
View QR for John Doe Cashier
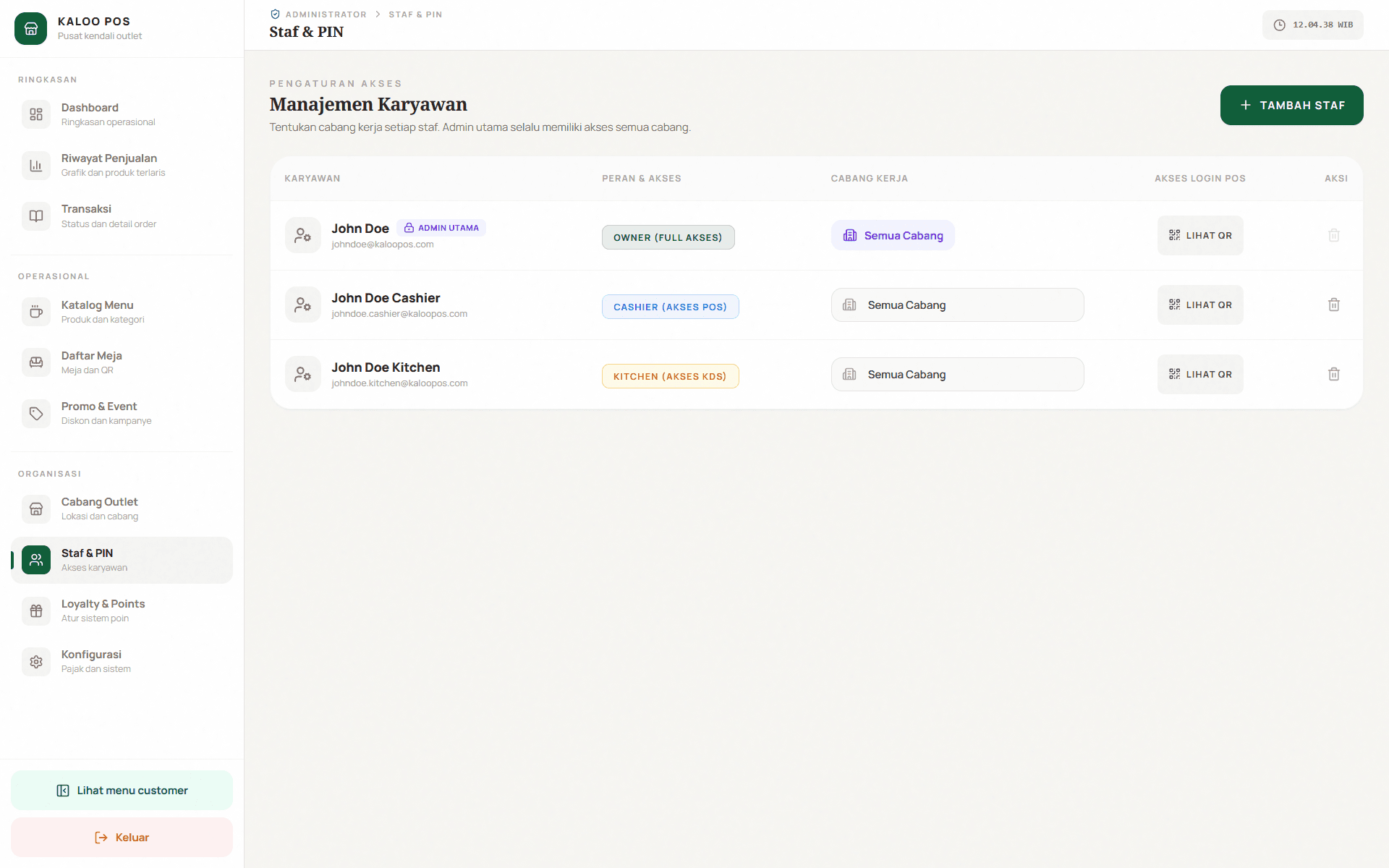pyautogui.click(x=1200, y=305)
